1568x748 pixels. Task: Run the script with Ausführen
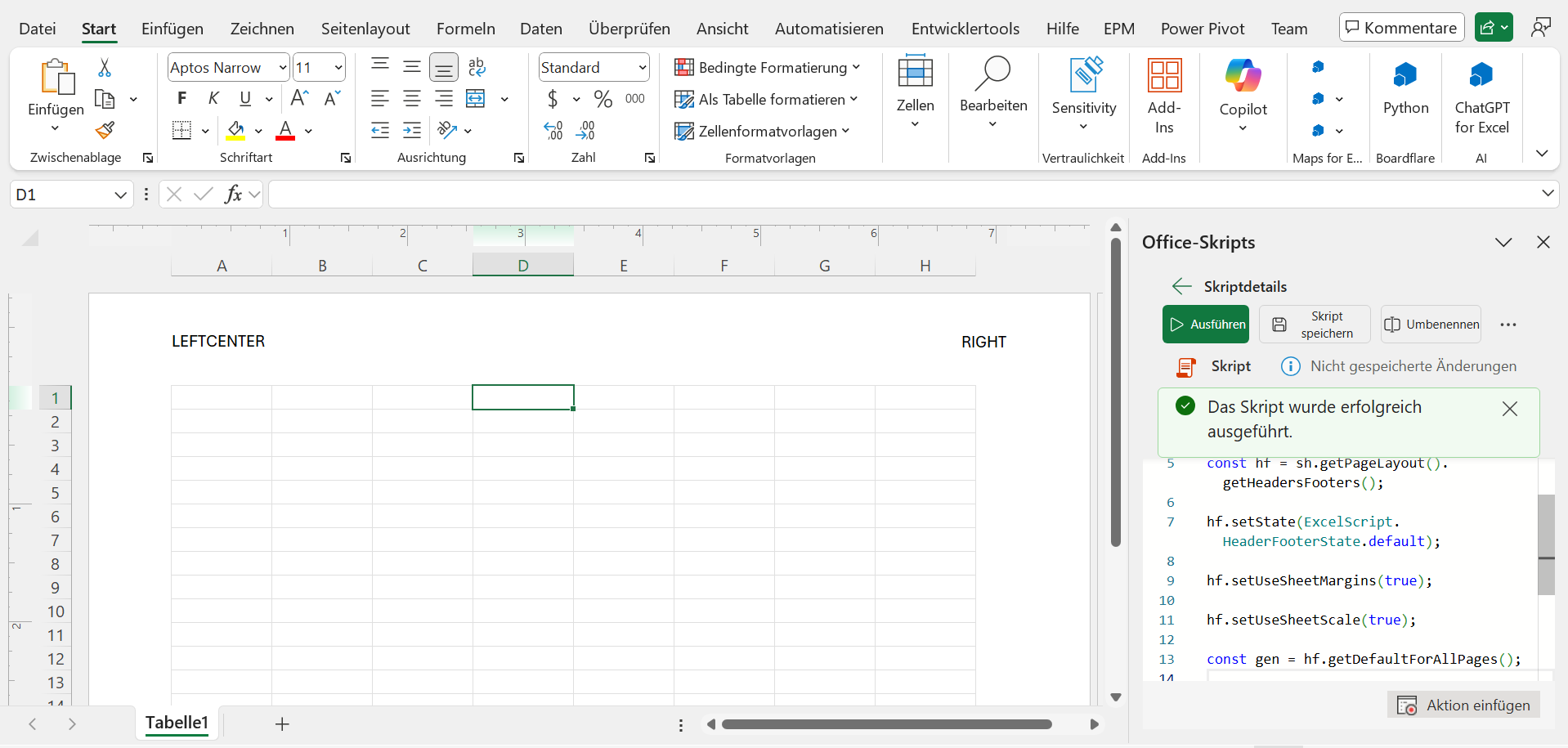(1206, 325)
